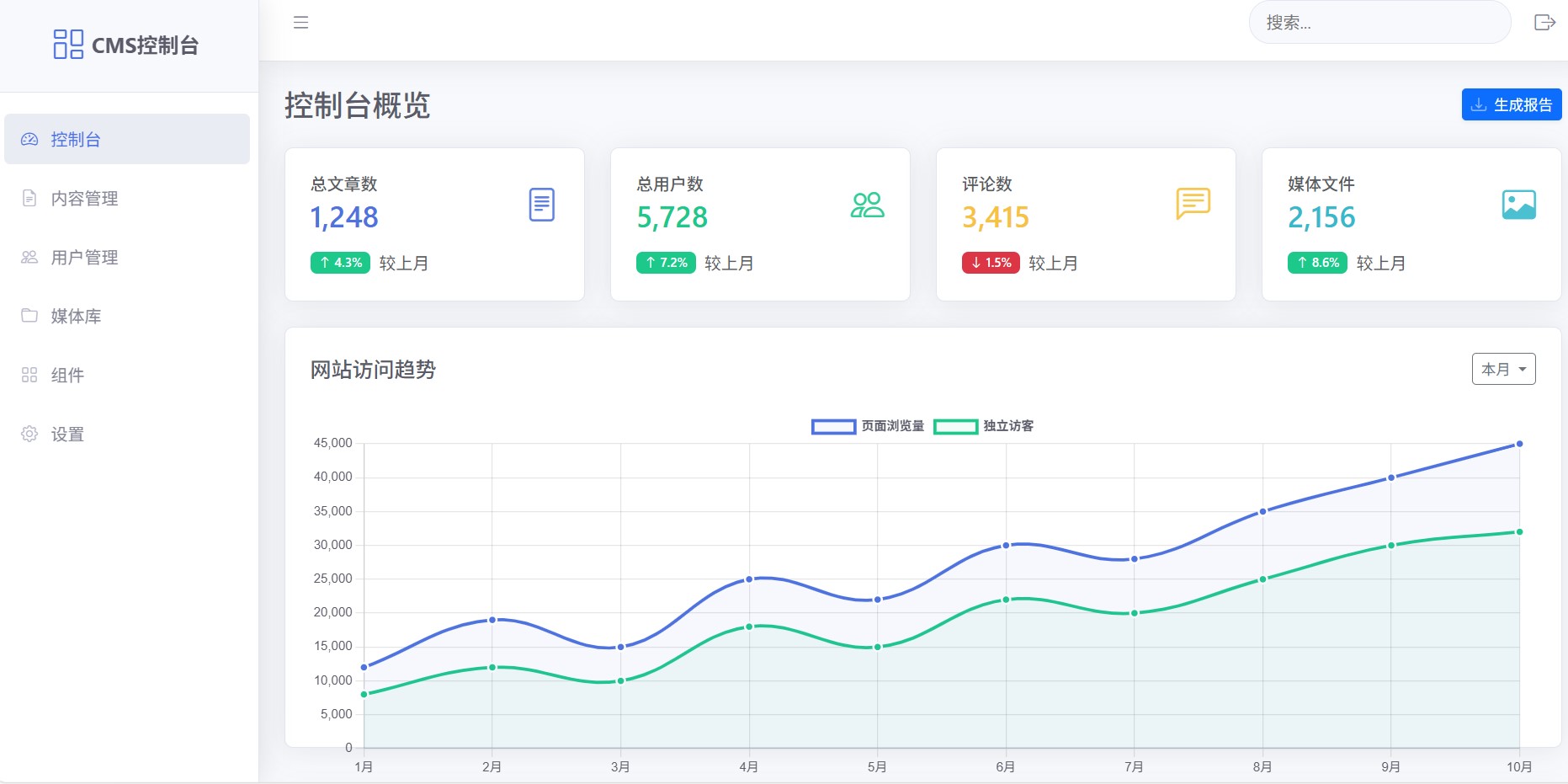Open 内容管理 in the sidebar
This screenshot has height=784, width=1568.
(84, 199)
